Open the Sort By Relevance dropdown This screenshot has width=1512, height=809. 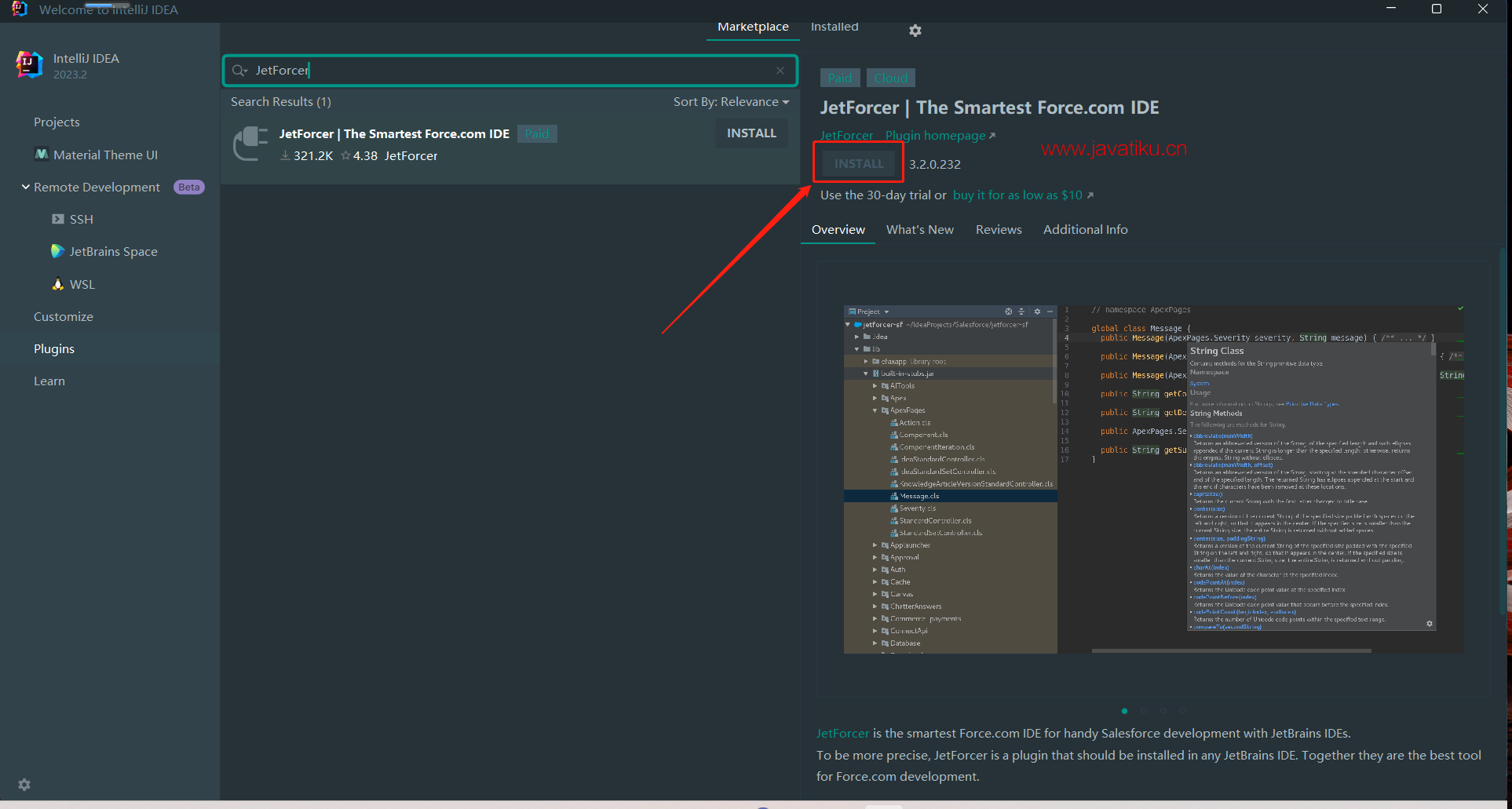(x=731, y=102)
